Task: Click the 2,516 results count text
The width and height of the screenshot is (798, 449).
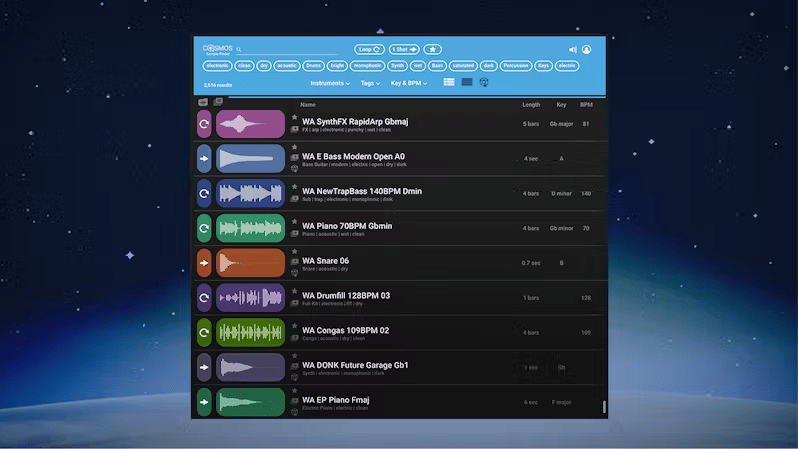Action: coord(218,85)
